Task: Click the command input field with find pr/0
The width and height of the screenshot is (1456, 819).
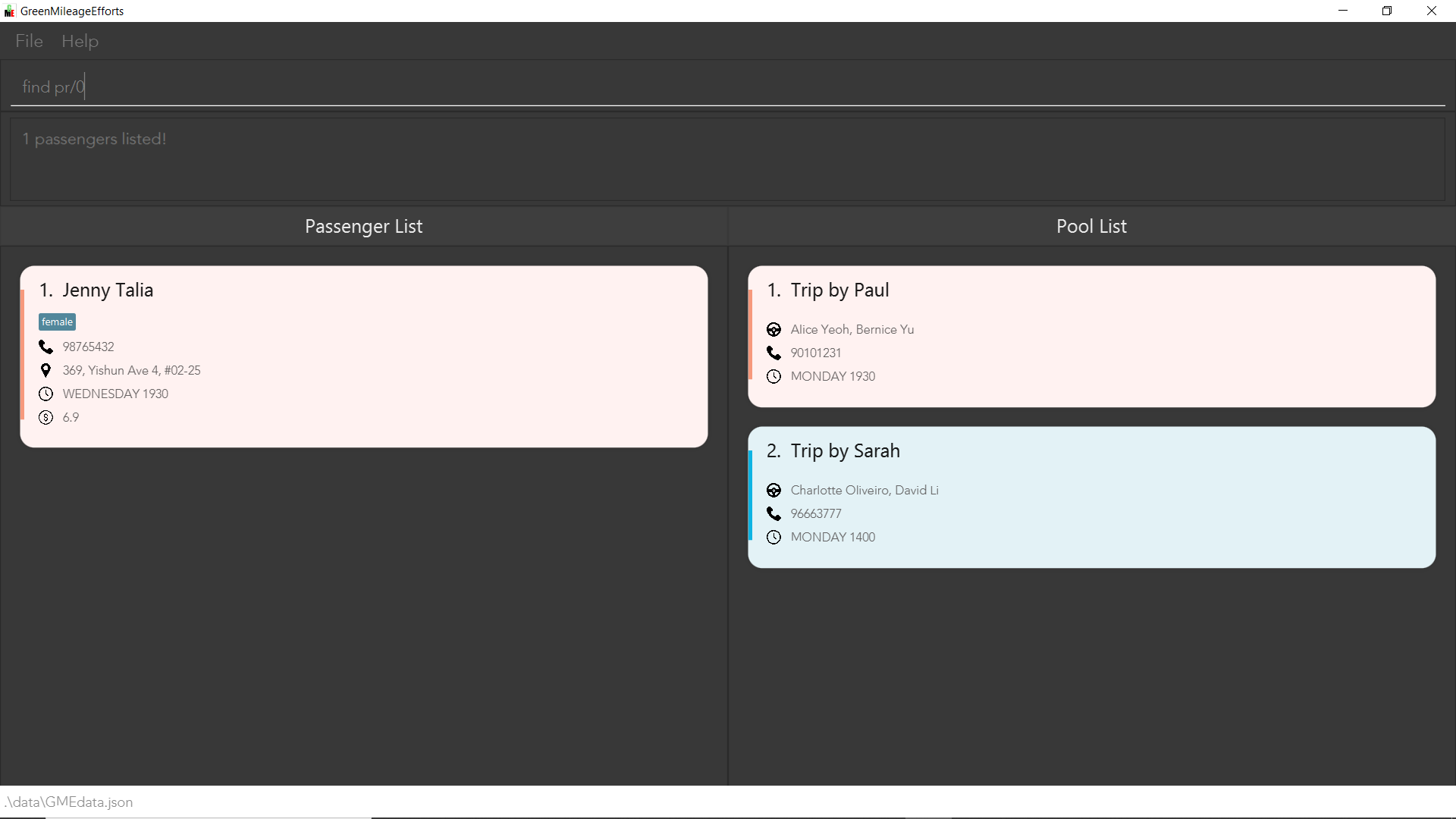Action: coord(728,86)
